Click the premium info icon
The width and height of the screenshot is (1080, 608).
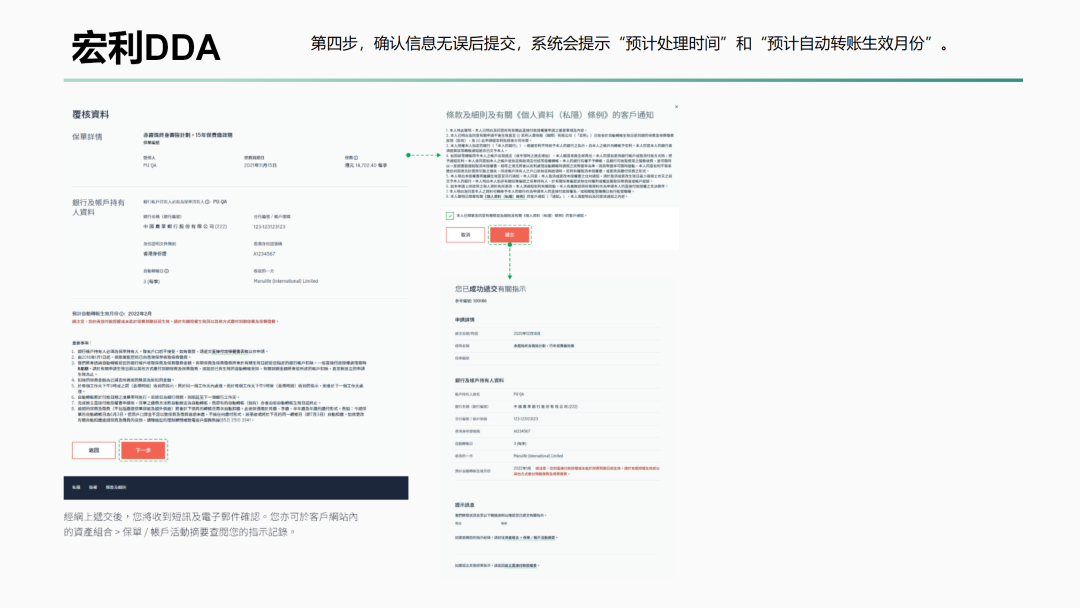pos(356,158)
